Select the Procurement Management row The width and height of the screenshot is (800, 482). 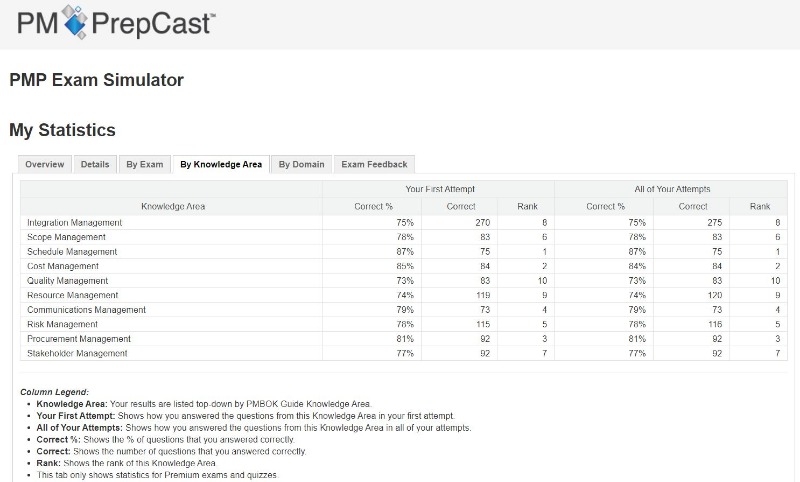(404, 339)
